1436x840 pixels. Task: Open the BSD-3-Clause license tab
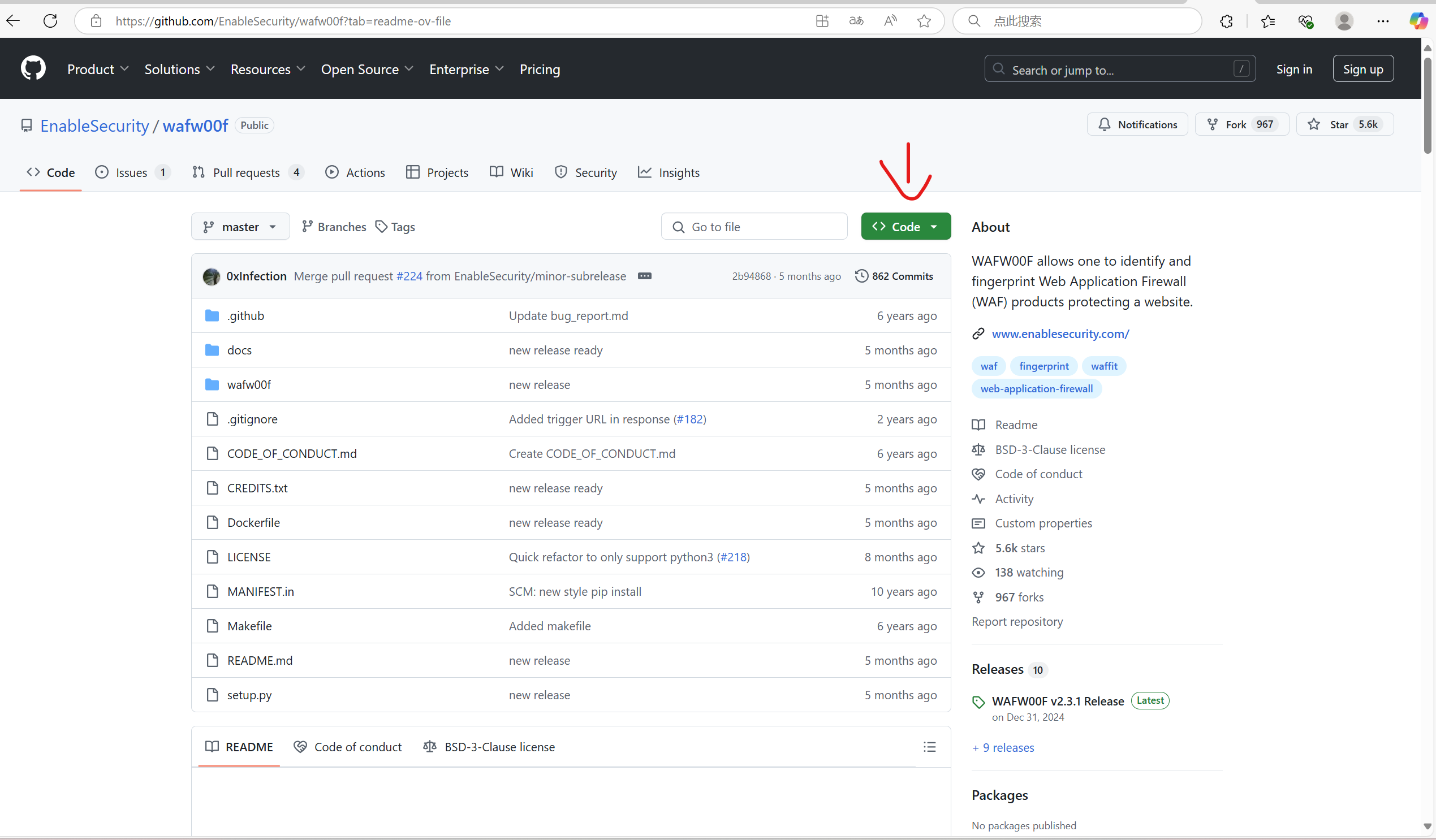[489, 747]
